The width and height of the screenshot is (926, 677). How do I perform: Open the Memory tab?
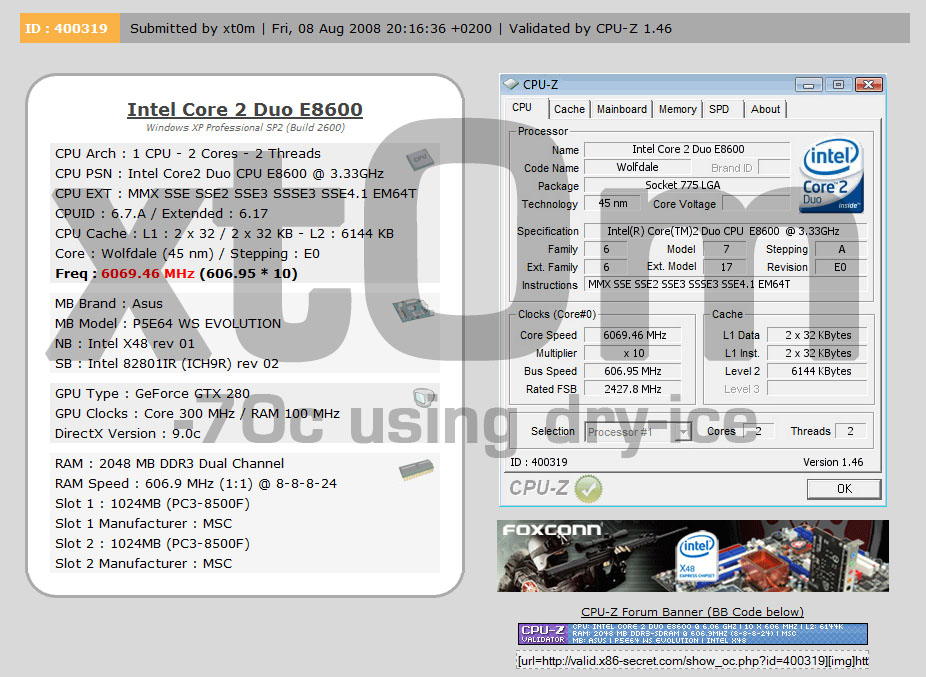click(x=677, y=109)
